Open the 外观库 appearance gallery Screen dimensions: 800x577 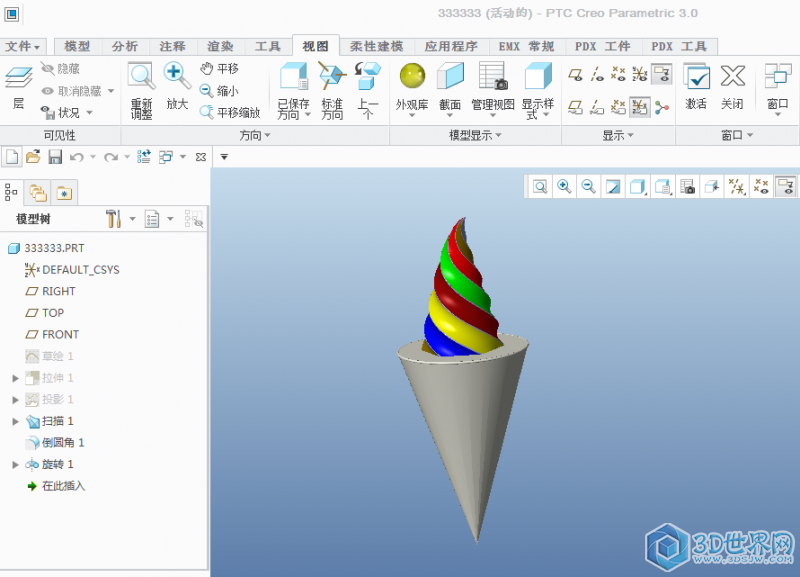click(x=412, y=90)
